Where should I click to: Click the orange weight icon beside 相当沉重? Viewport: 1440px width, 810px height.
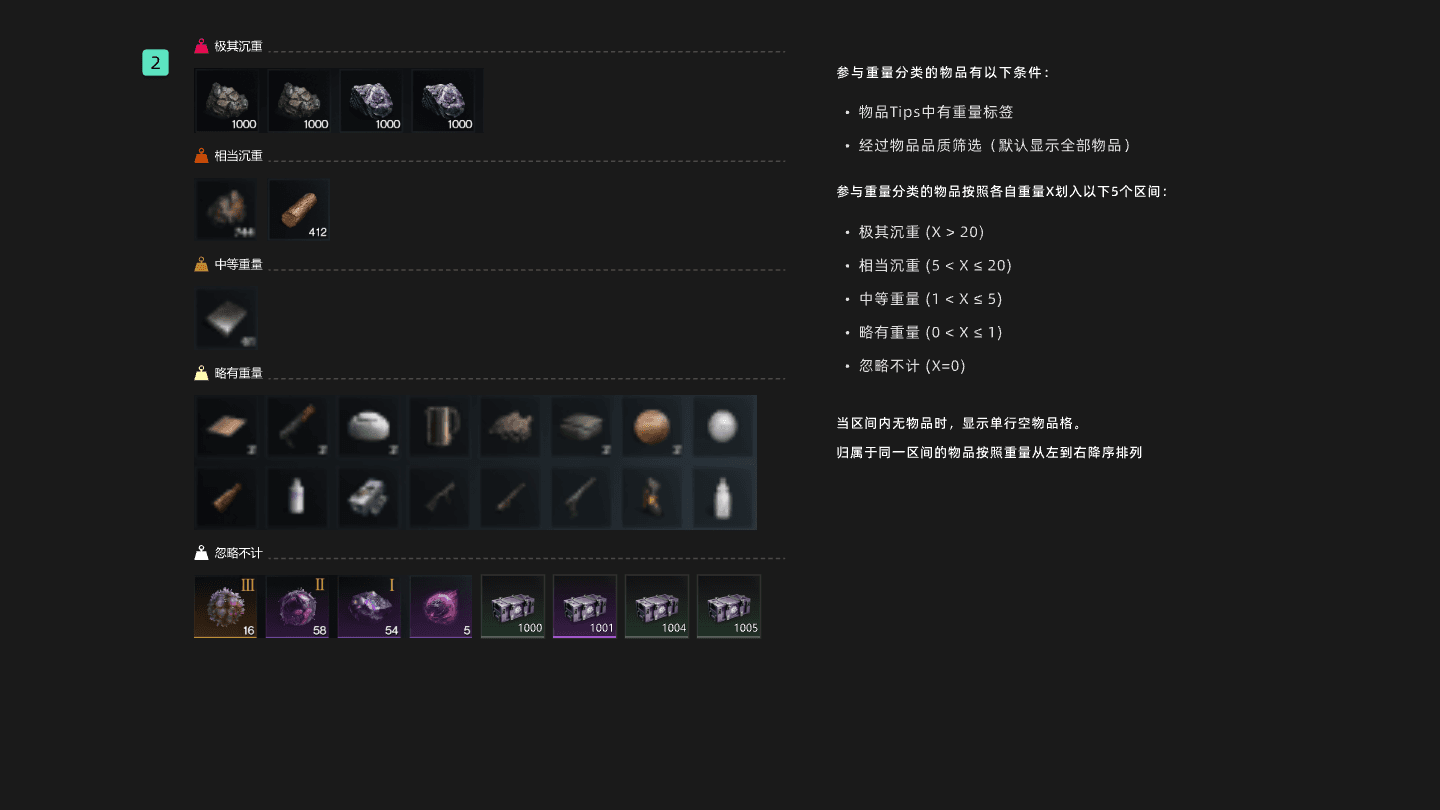[x=201, y=156]
